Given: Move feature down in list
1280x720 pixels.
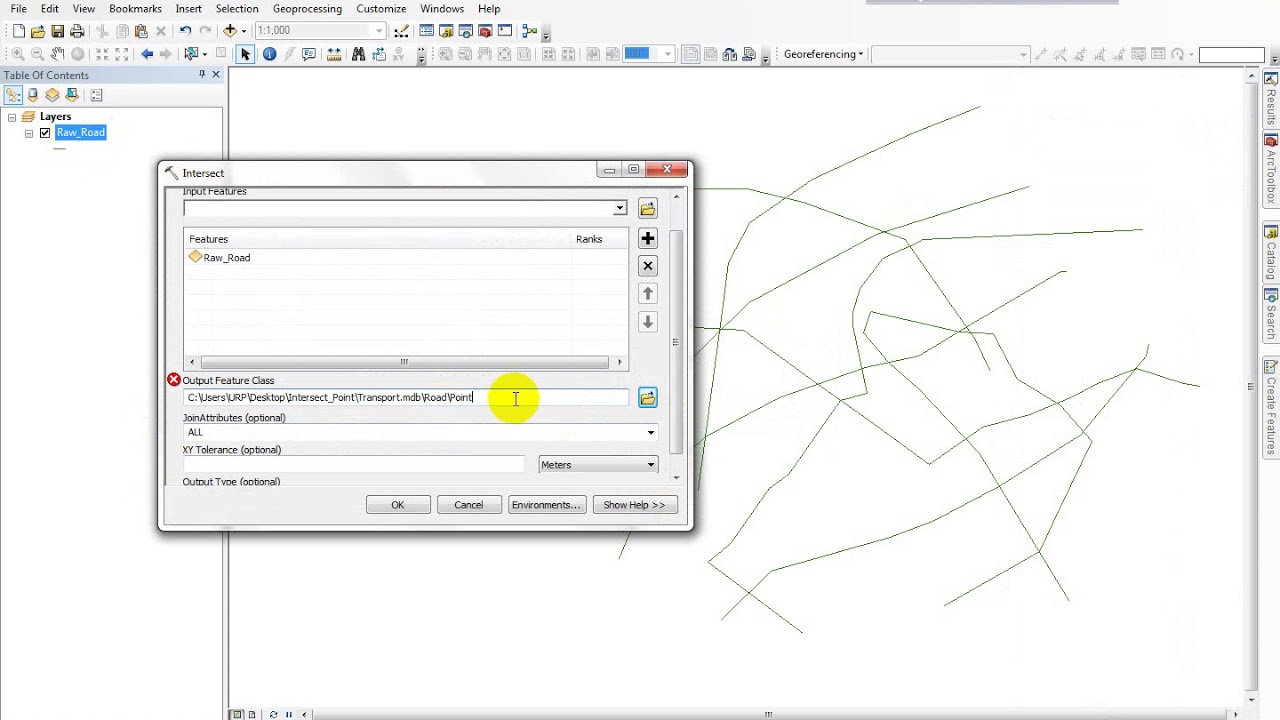Looking at the screenshot, I should click(x=648, y=322).
